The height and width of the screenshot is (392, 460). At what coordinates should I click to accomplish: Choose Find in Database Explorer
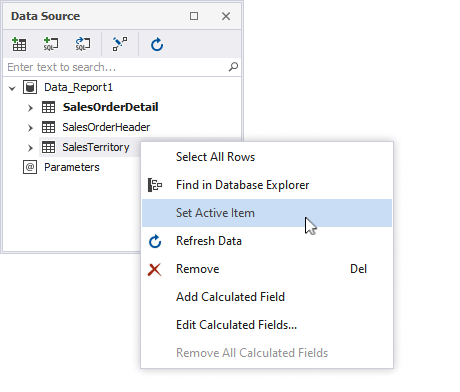point(267,185)
